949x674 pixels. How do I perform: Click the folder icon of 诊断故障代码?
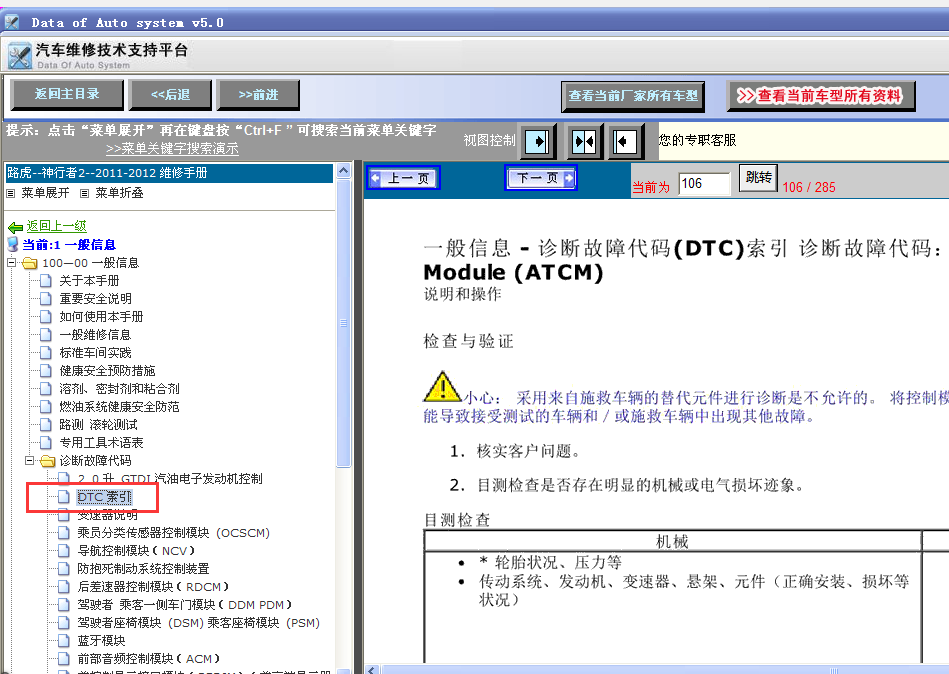(47, 461)
